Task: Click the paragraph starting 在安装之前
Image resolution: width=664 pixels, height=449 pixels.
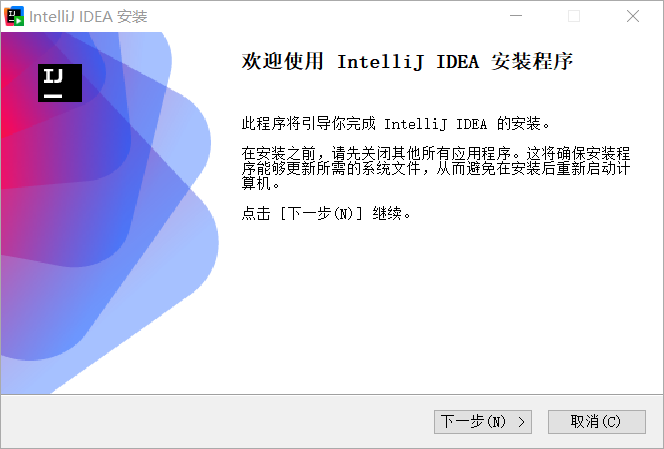Action: [x=436, y=168]
